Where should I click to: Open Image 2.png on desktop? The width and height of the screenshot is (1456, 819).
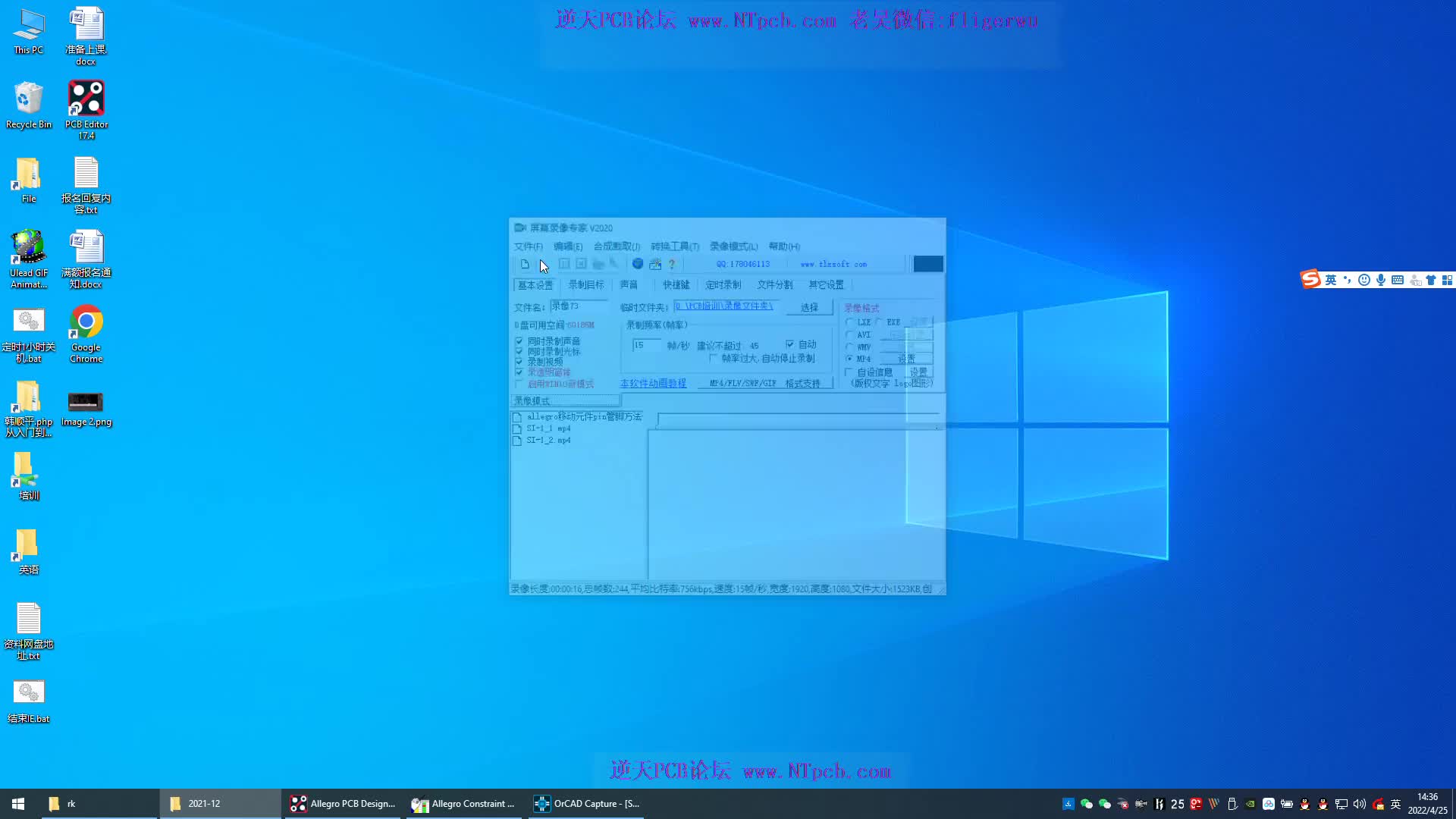point(86,409)
